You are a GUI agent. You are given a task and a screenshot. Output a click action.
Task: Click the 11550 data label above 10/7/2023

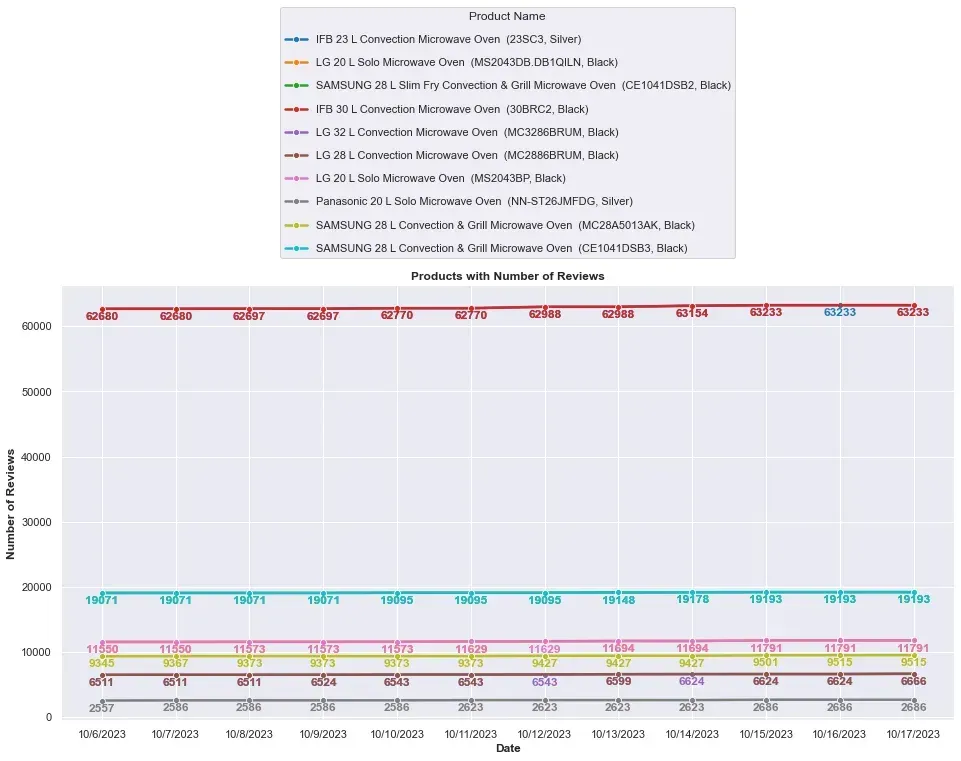tap(176, 649)
